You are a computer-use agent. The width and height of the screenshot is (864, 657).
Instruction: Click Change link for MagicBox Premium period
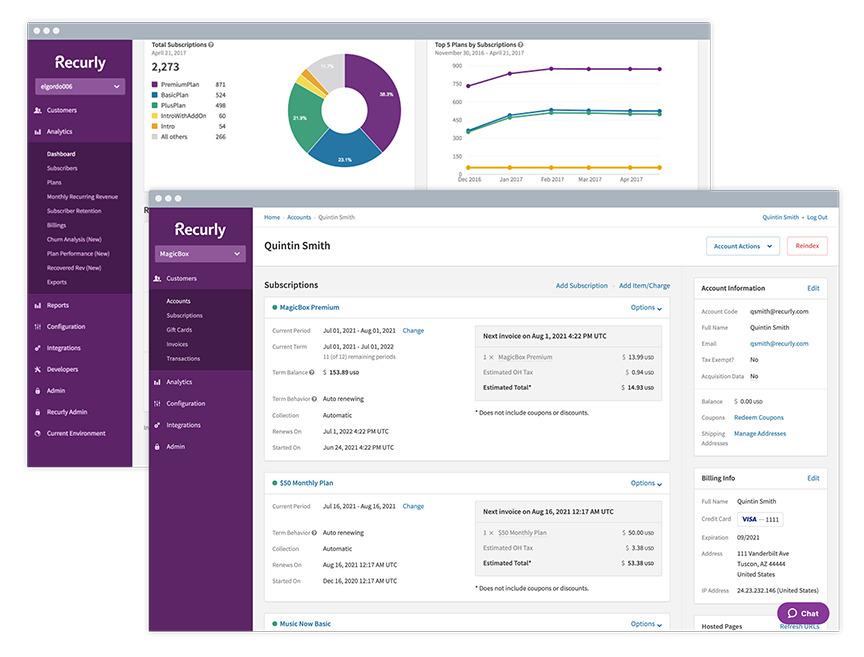(413, 331)
